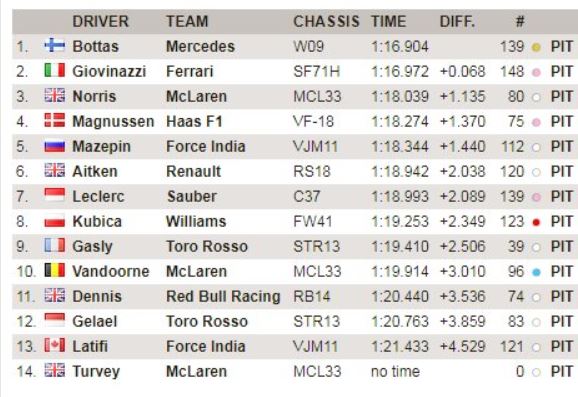Viewport: 578px width, 397px height.
Task: Open the Leclerc driver name
Action: pos(98,196)
